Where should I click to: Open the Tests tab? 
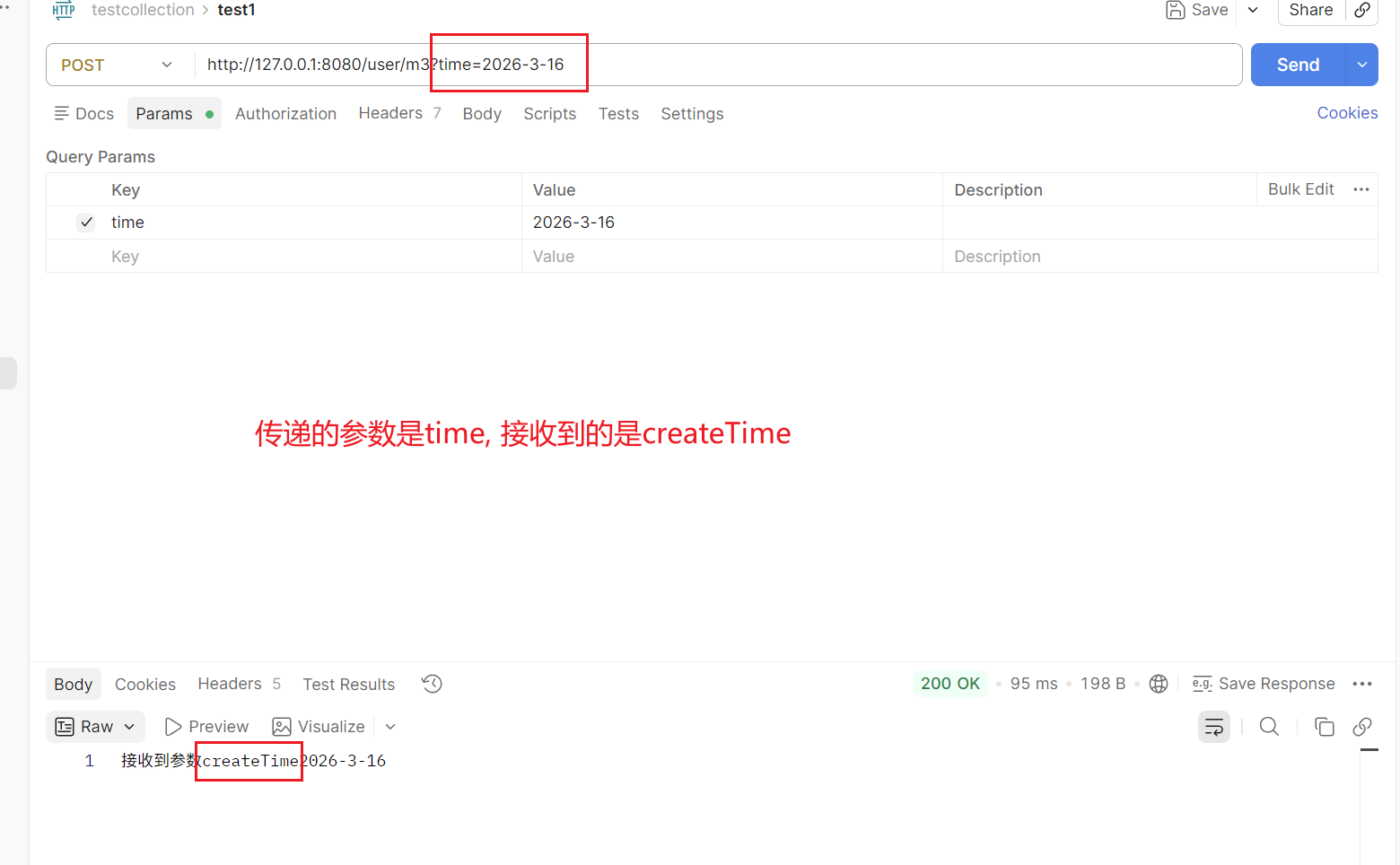618,114
